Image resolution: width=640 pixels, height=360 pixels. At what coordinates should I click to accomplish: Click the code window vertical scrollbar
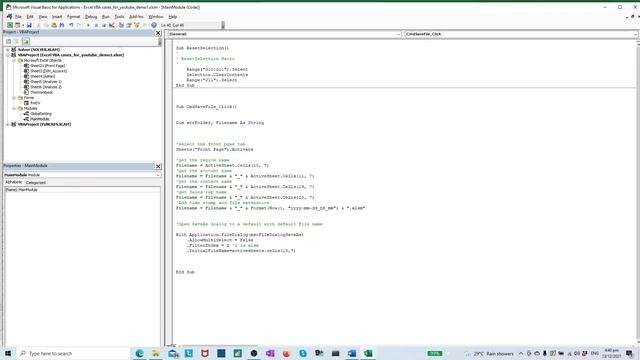coord(638,192)
